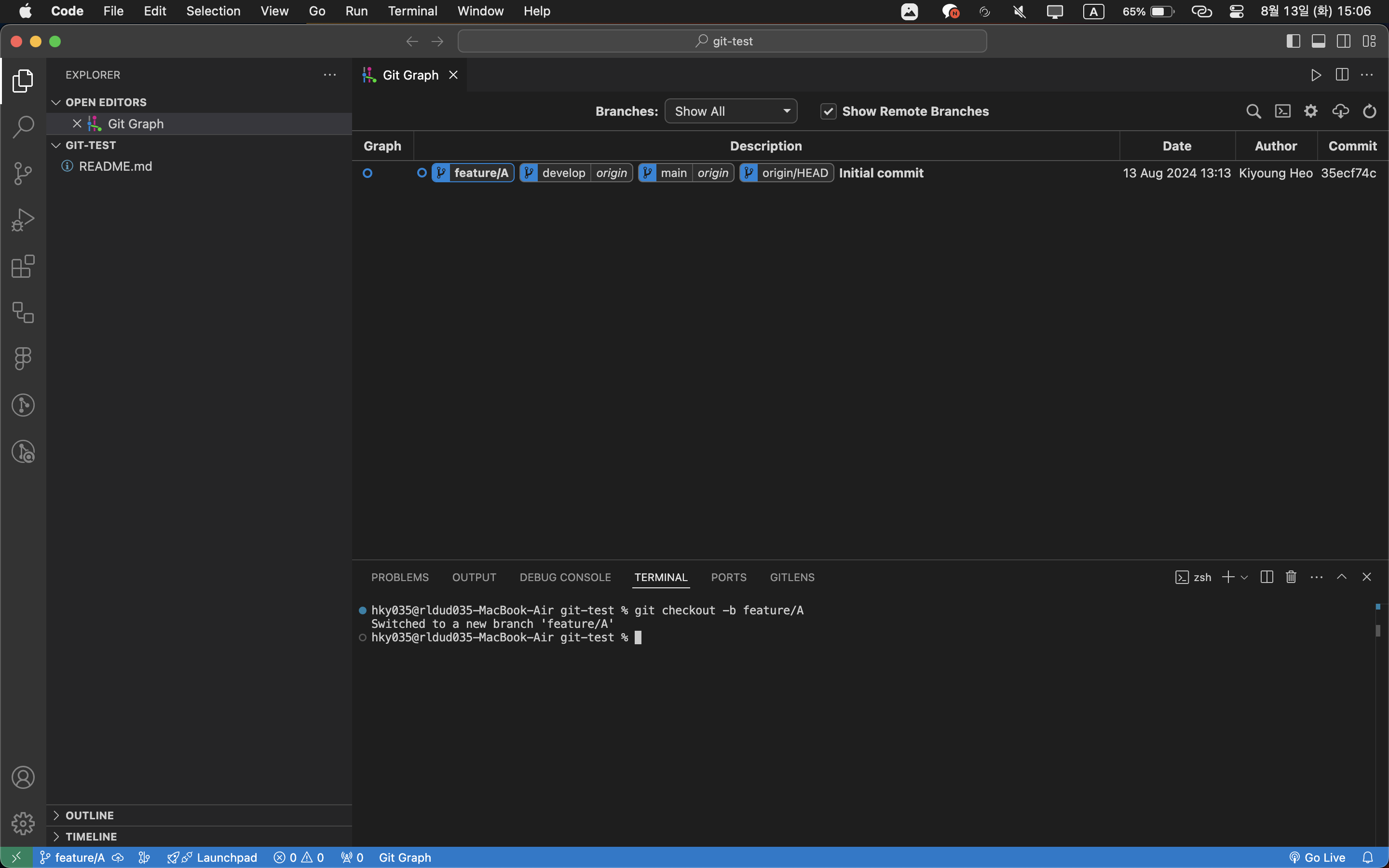
Task: Open notifications bell in status bar
Action: point(1368,857)
